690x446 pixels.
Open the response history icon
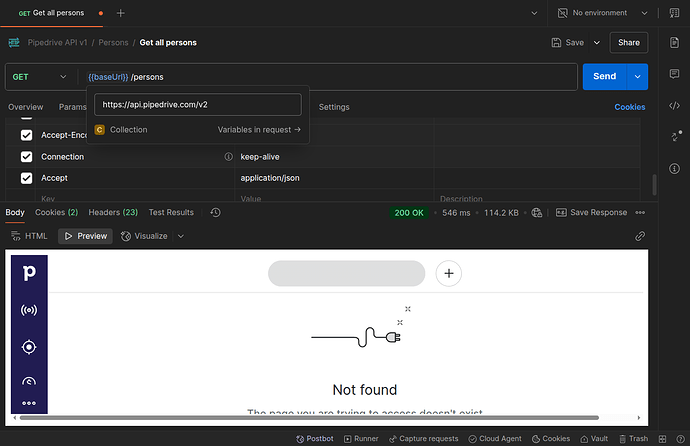[215, 212]
